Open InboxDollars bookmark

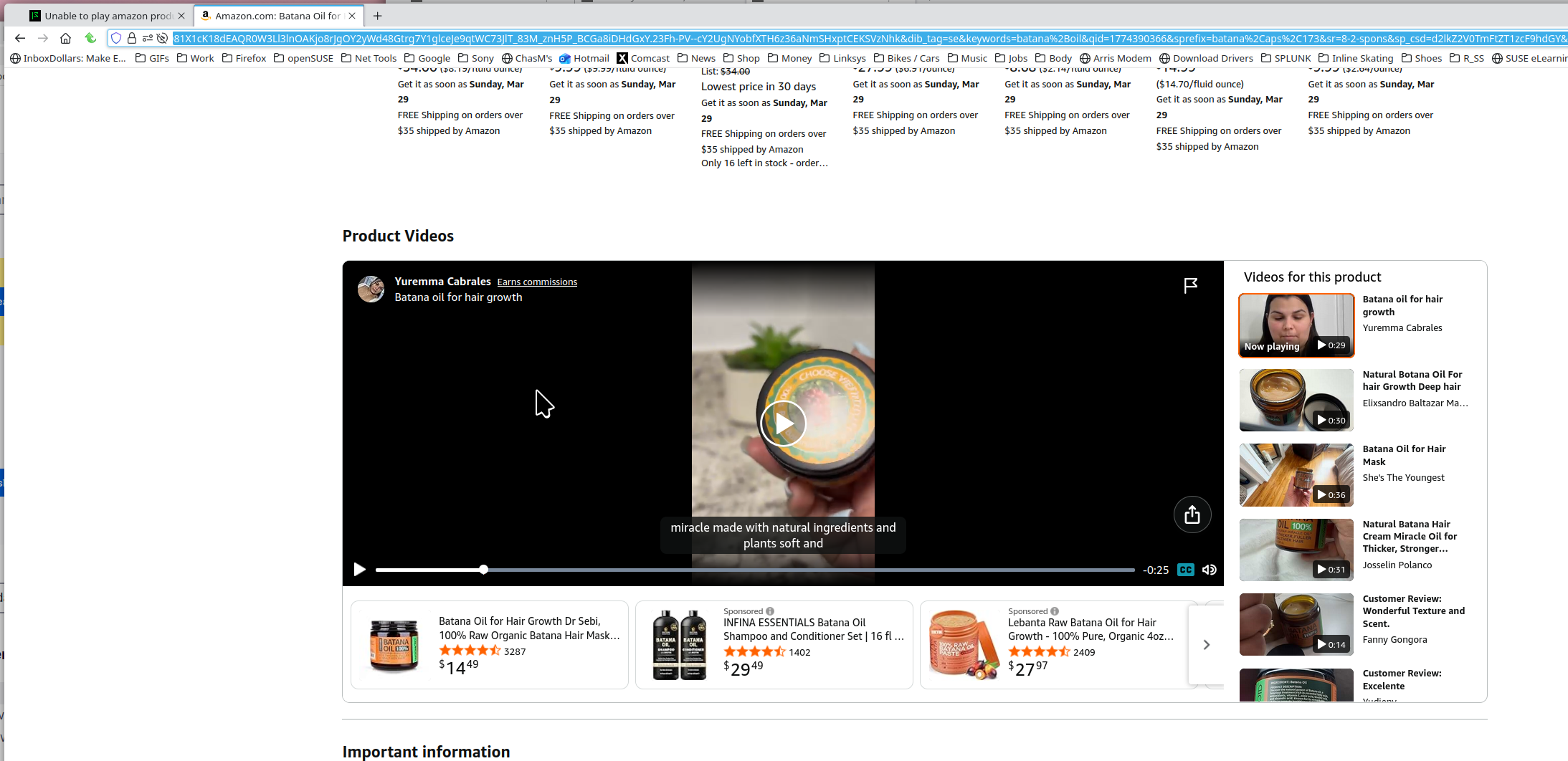(68, 58)
